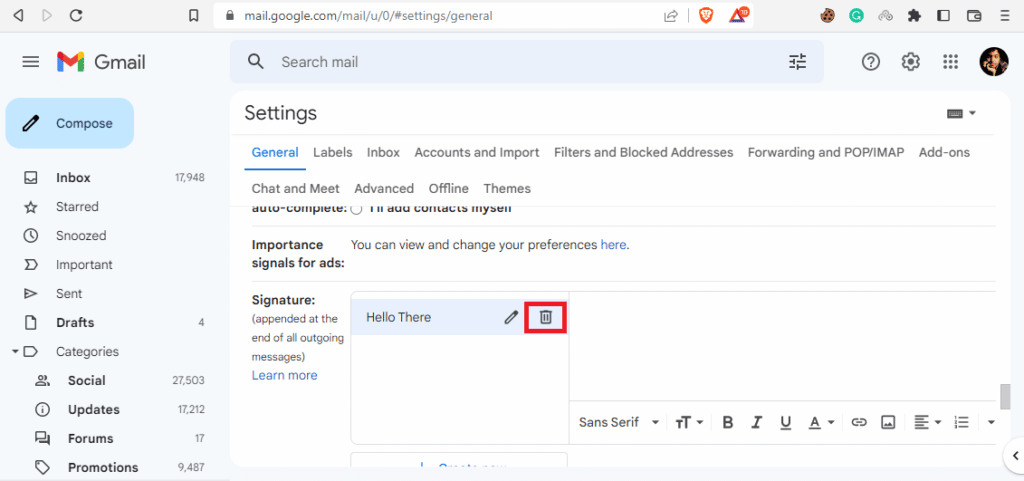Open Gmail settings gear icon
This screenshot has height=481, width=1024.
coord(910,62)
